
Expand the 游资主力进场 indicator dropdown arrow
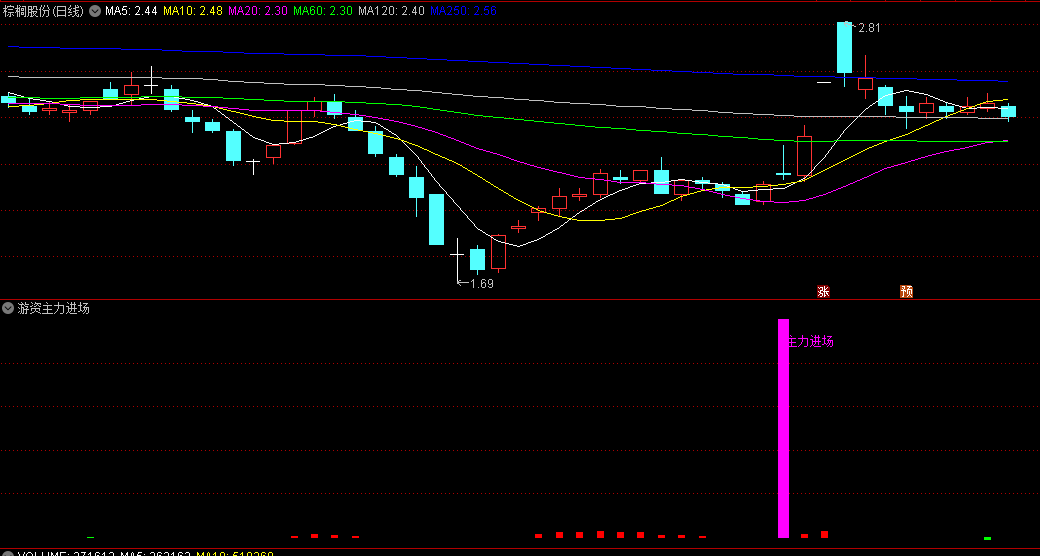[x=8, y=308]
